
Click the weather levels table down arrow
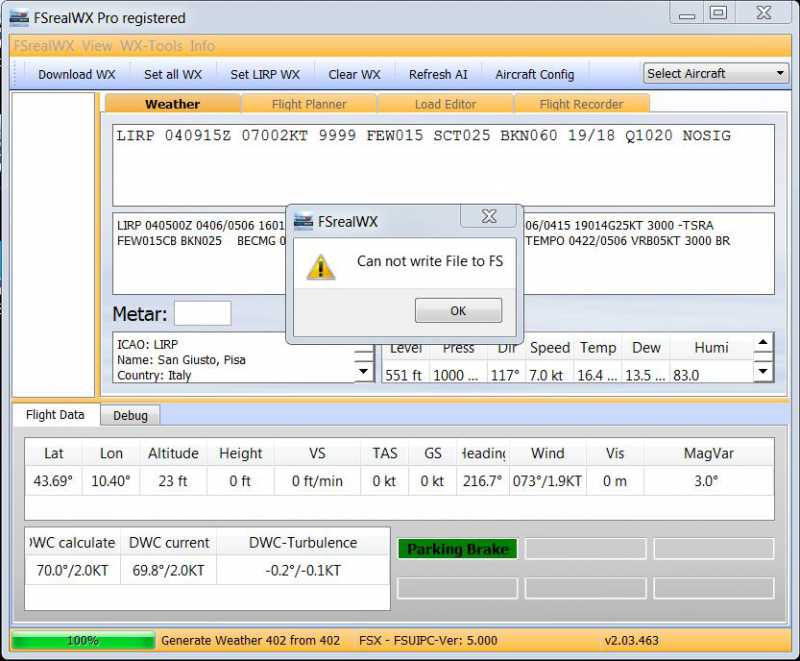click(x=763, y=371)
